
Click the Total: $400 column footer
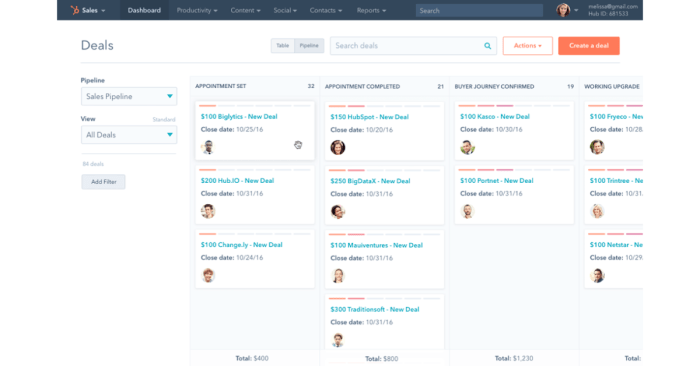pos(252,358)
